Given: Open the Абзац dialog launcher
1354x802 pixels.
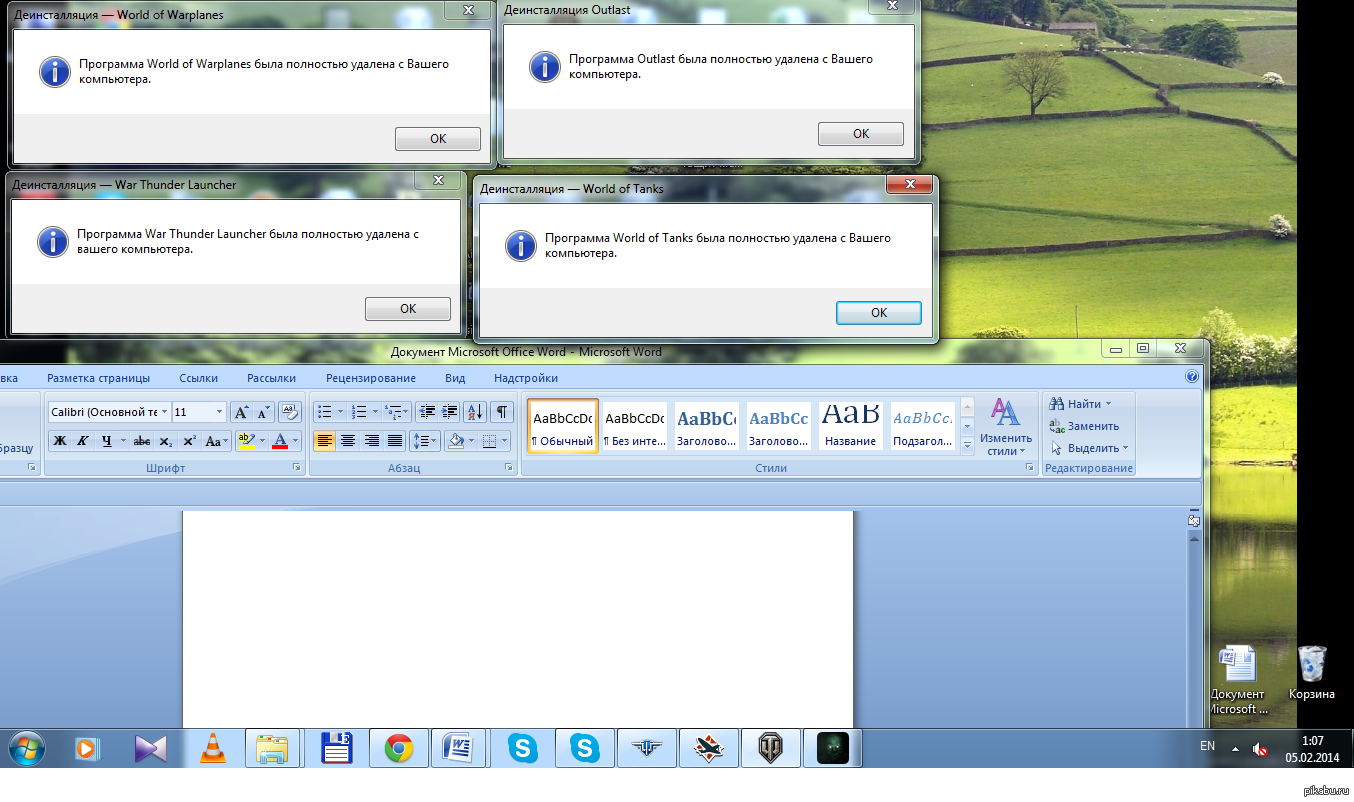Looking at the screenshot, I should point(511,468).
